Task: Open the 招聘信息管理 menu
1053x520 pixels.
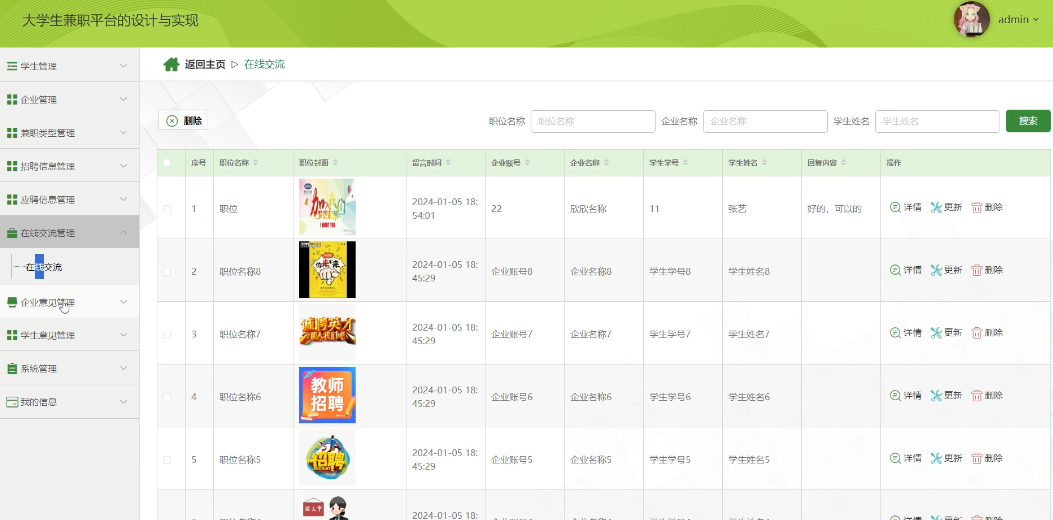Action: 70,166
